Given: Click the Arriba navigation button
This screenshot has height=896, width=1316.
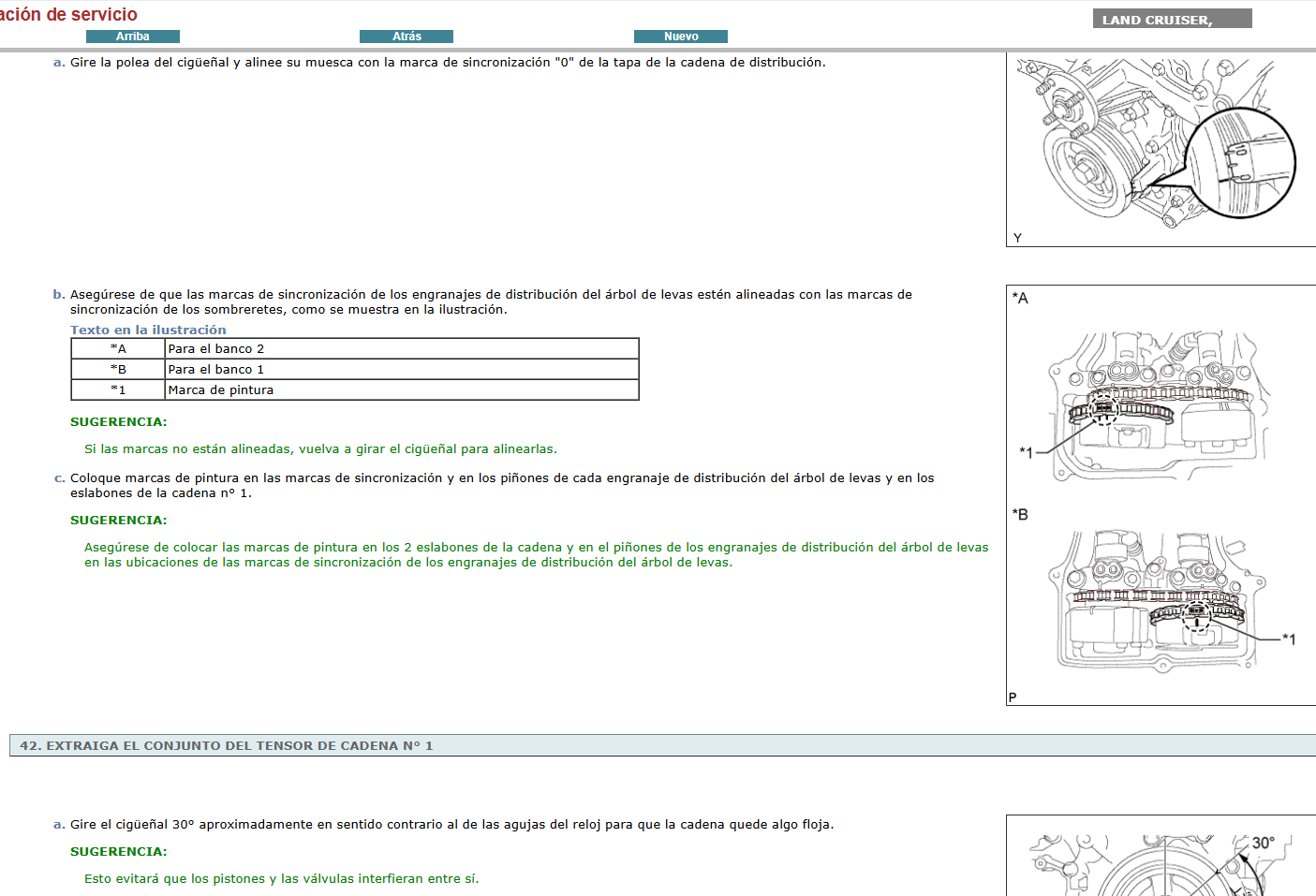Looking at the screenshot, I should coord(132,36).
